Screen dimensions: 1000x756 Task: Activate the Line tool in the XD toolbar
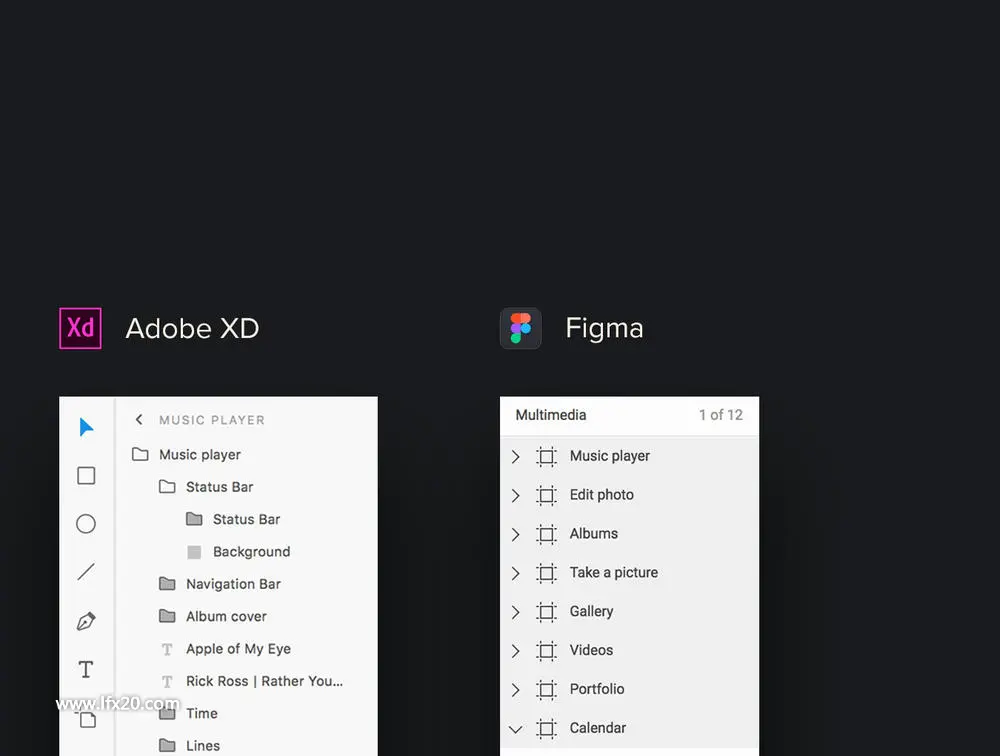86,572
